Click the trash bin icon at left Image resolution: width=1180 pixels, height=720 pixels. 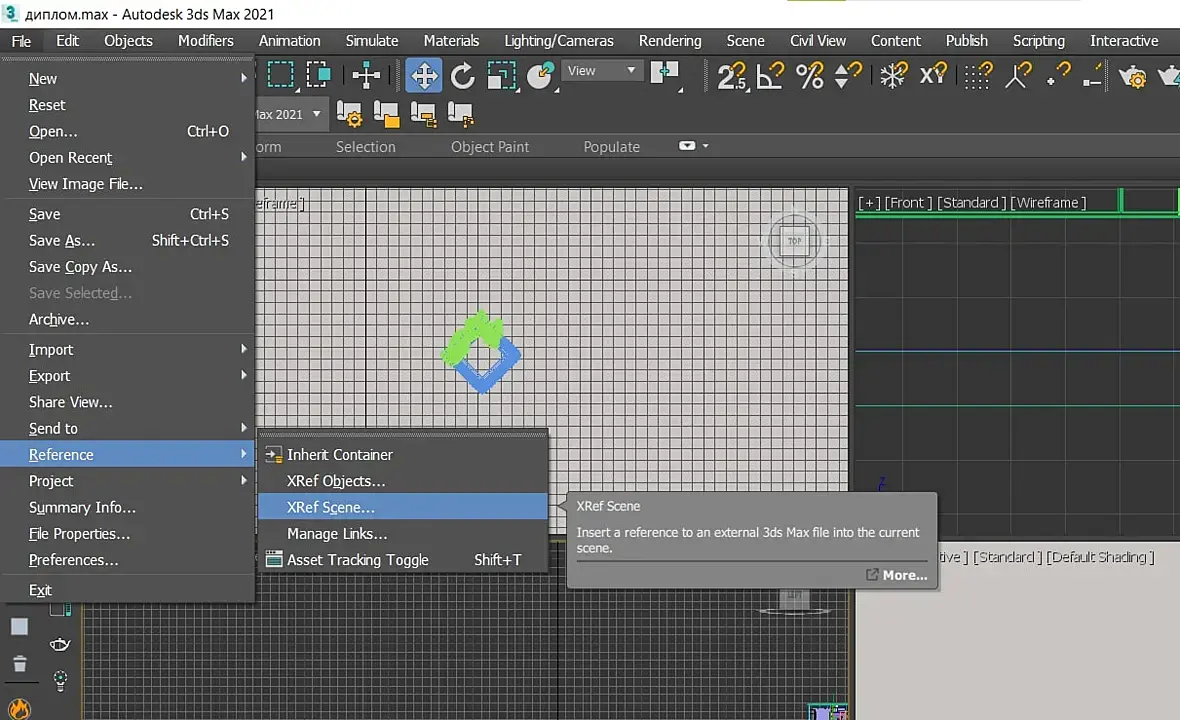pyautogui.click(x=20, y=663)
